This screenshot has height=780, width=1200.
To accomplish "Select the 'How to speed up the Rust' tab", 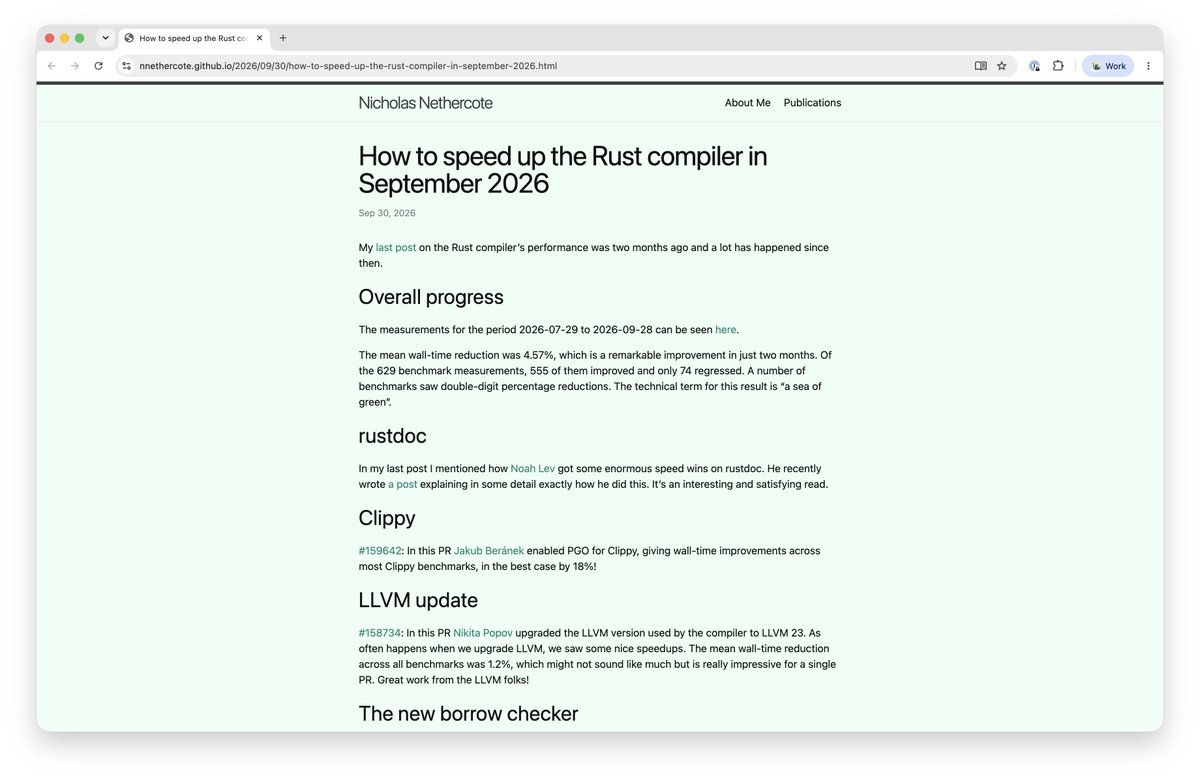I will (195, 38).
